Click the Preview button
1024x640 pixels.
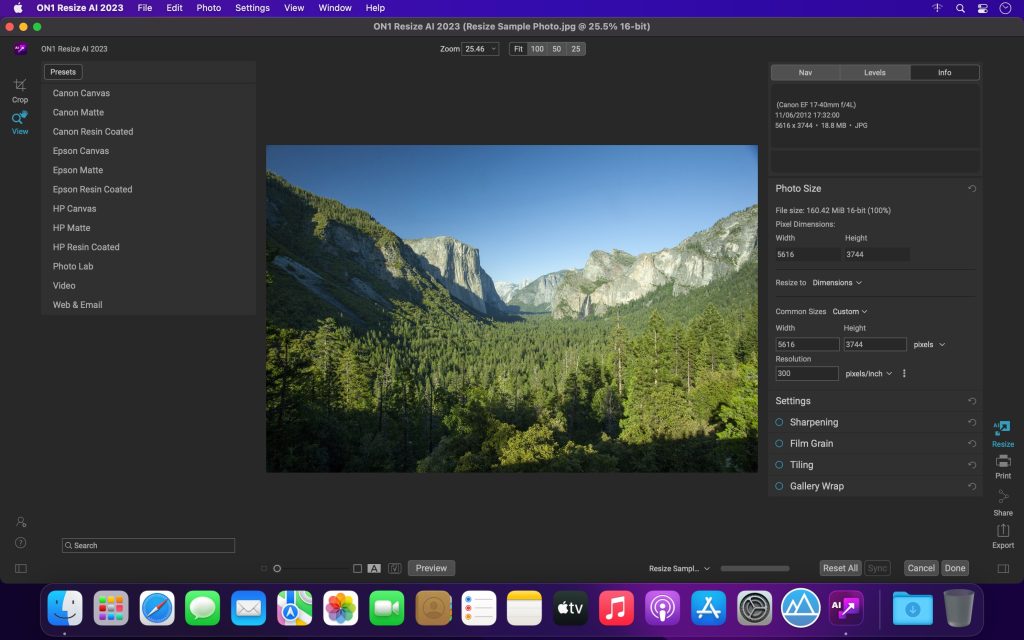point(431,567)
